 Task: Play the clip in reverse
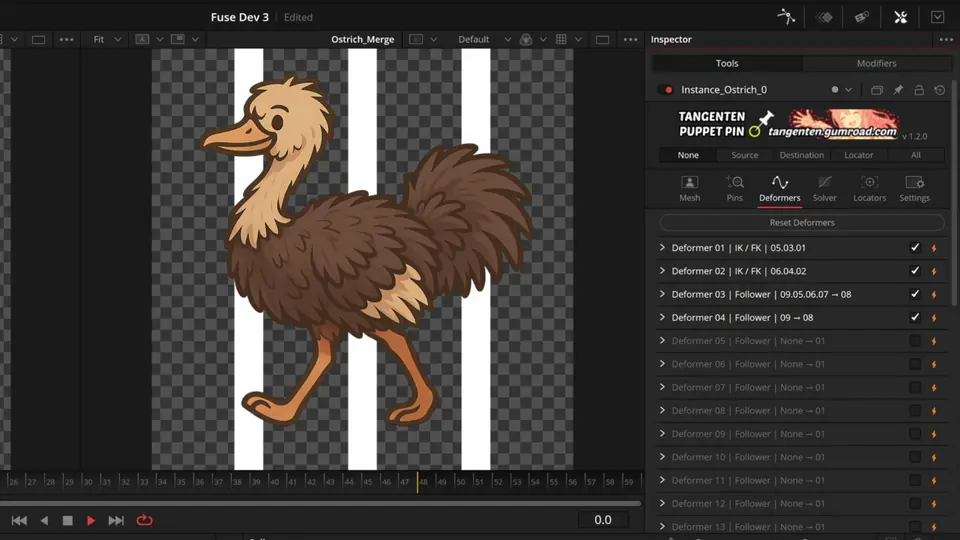pos(44,520)
